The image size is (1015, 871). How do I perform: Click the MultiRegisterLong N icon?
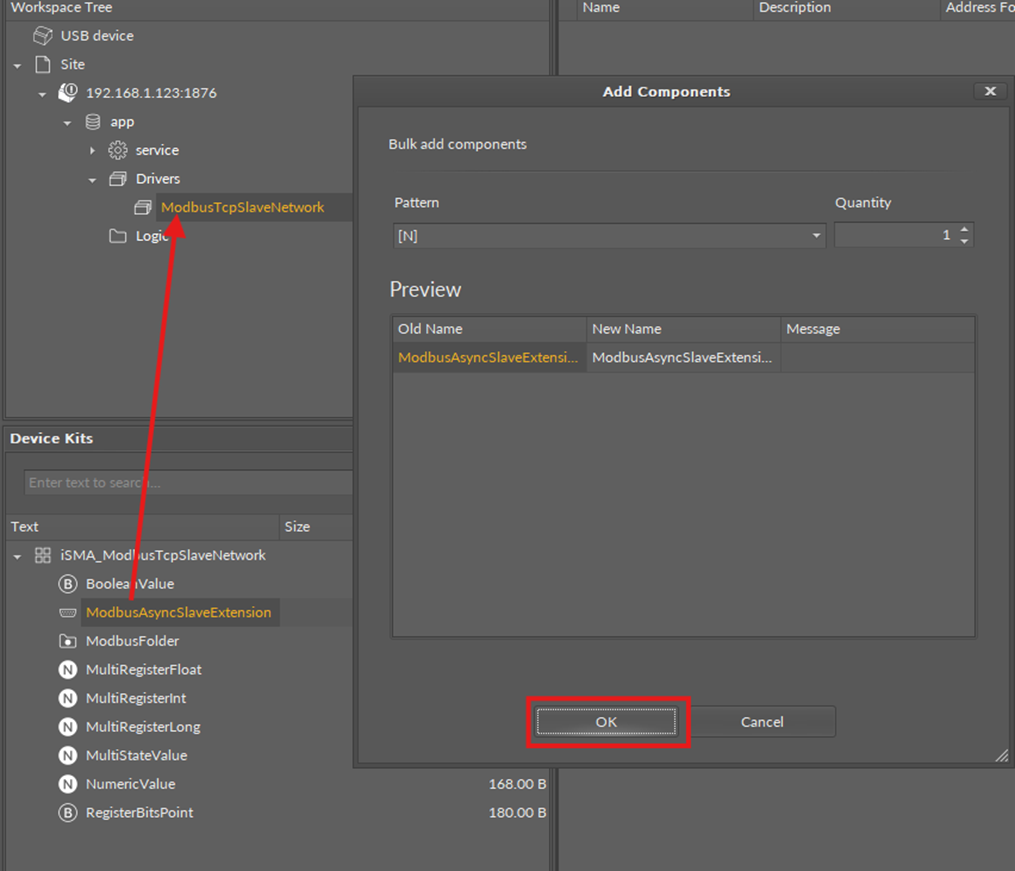68,727
